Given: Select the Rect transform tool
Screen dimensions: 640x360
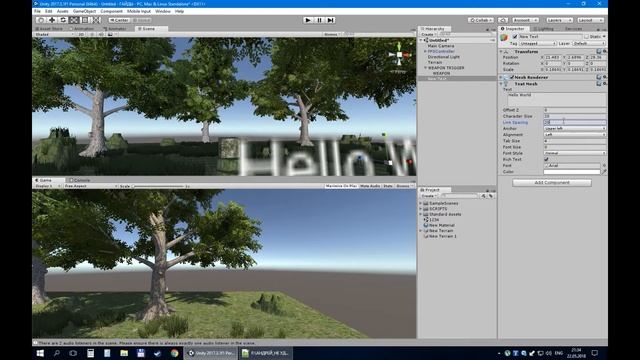Looking at the screenshot, I should click(85, 20).
